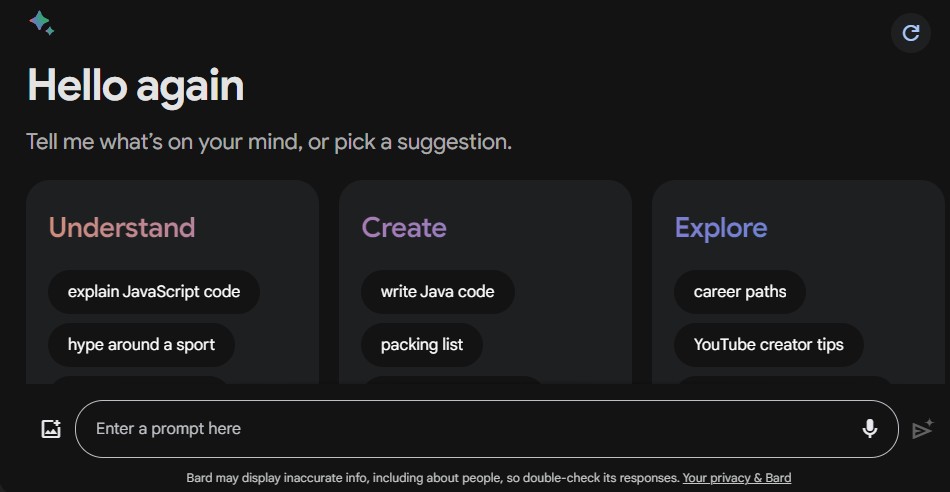950x492 pixels.
Task: Focus the Enter a prompt here field
Action: pos(487,429)
